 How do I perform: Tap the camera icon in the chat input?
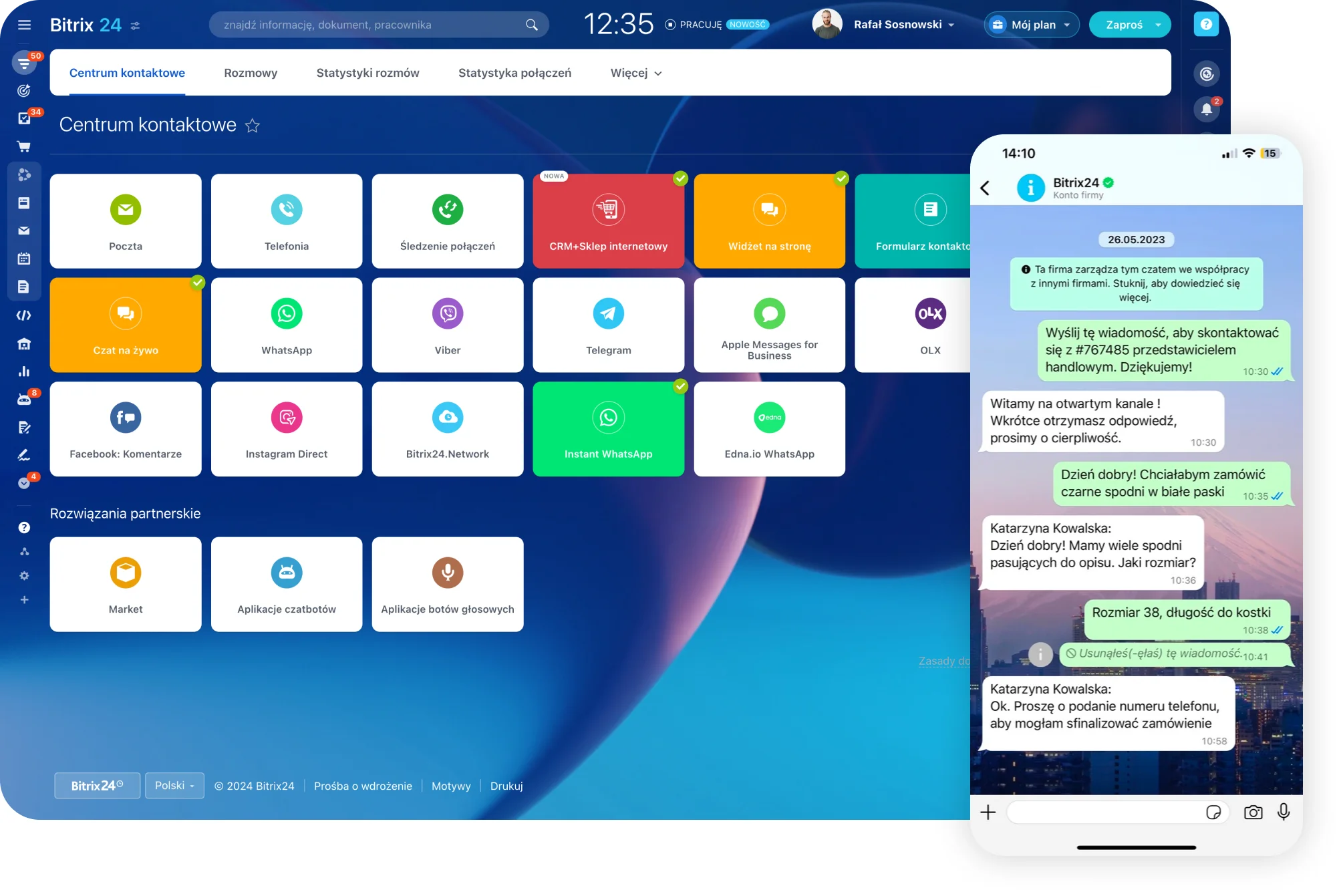coord(1253,812)
